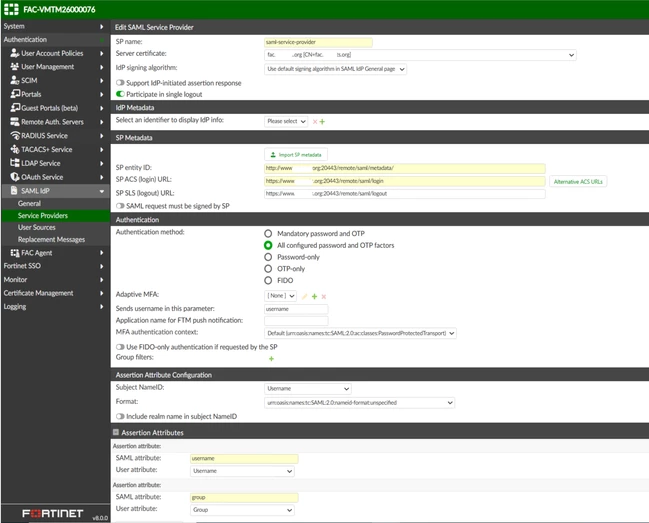The width and height of the screenshot is (649, 523).
Task: Click Sends username in this parameter field
Action: click(296, 309)
